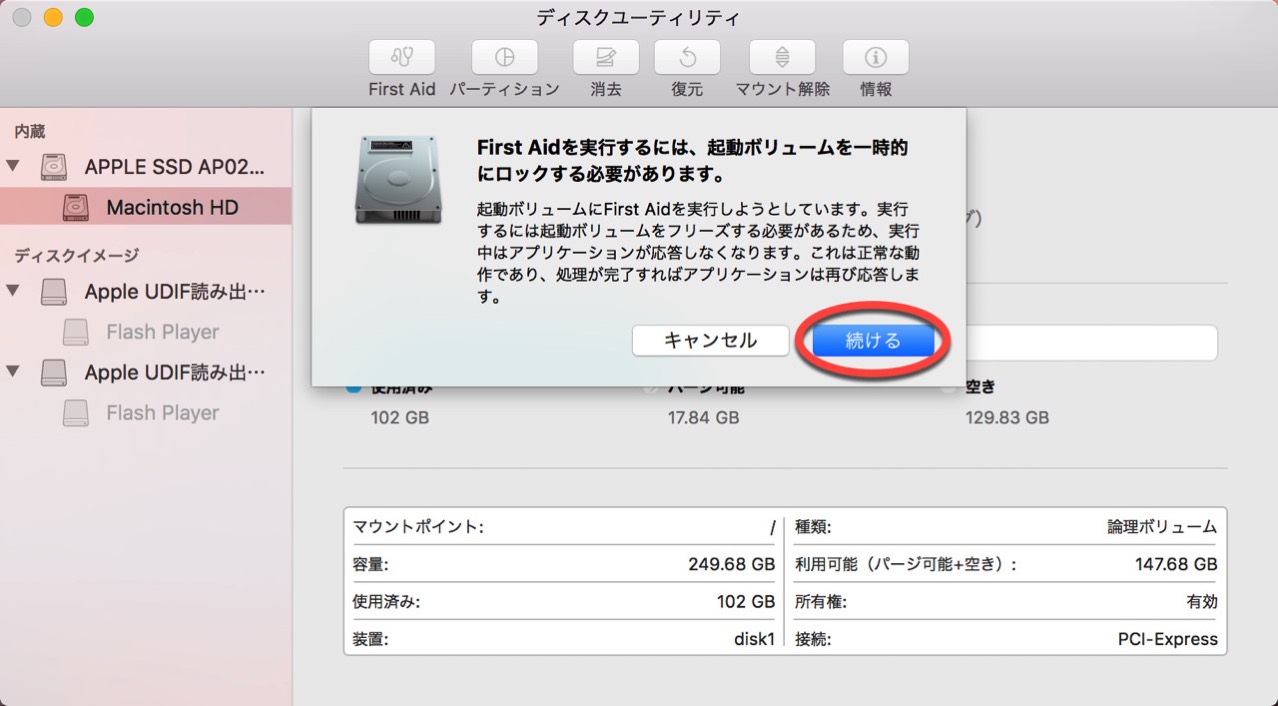
Task: Click the first Flash Player volume icon
Action: (76, 332)
